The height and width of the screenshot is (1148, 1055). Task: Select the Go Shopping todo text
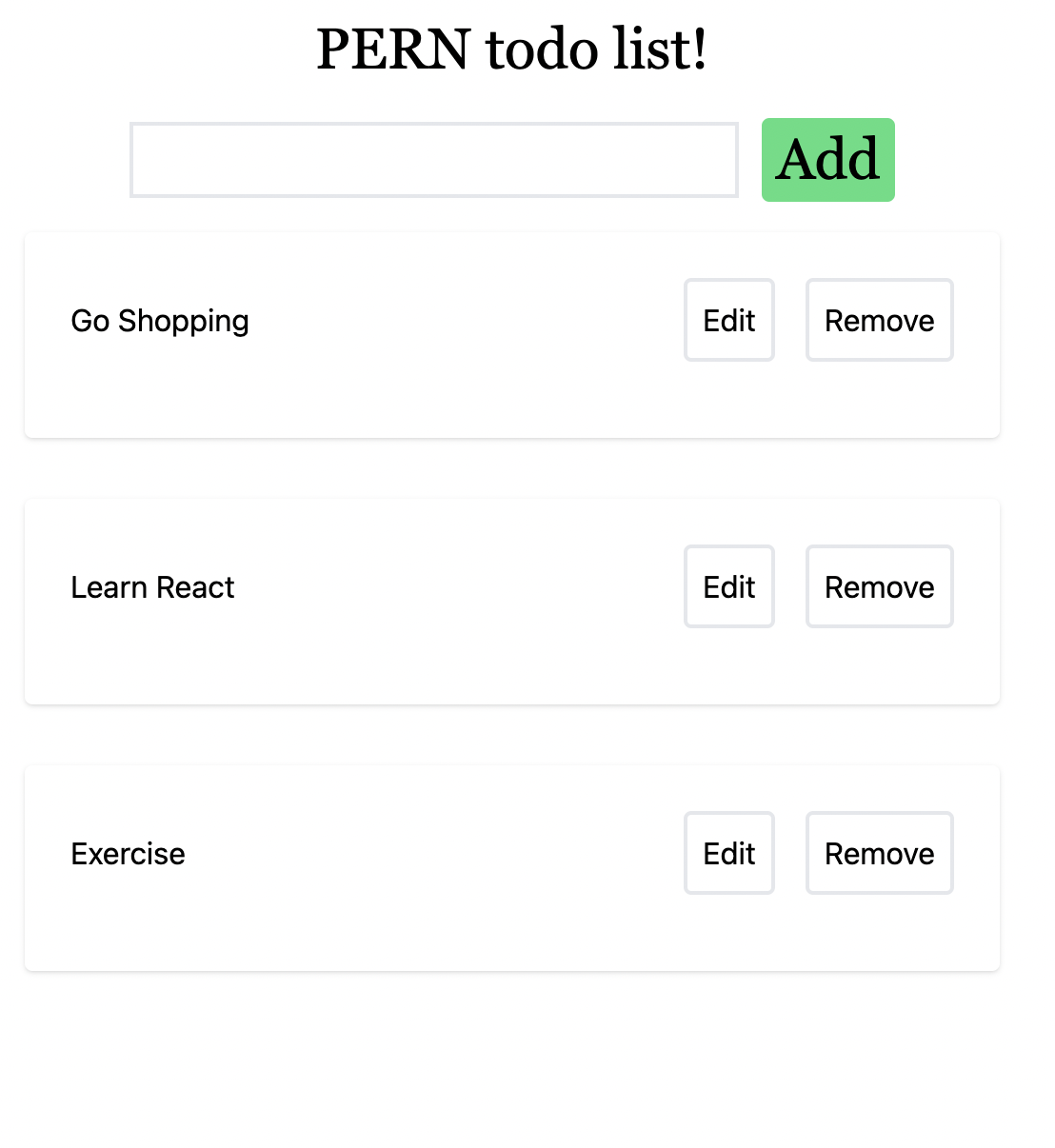click(159, 320)
